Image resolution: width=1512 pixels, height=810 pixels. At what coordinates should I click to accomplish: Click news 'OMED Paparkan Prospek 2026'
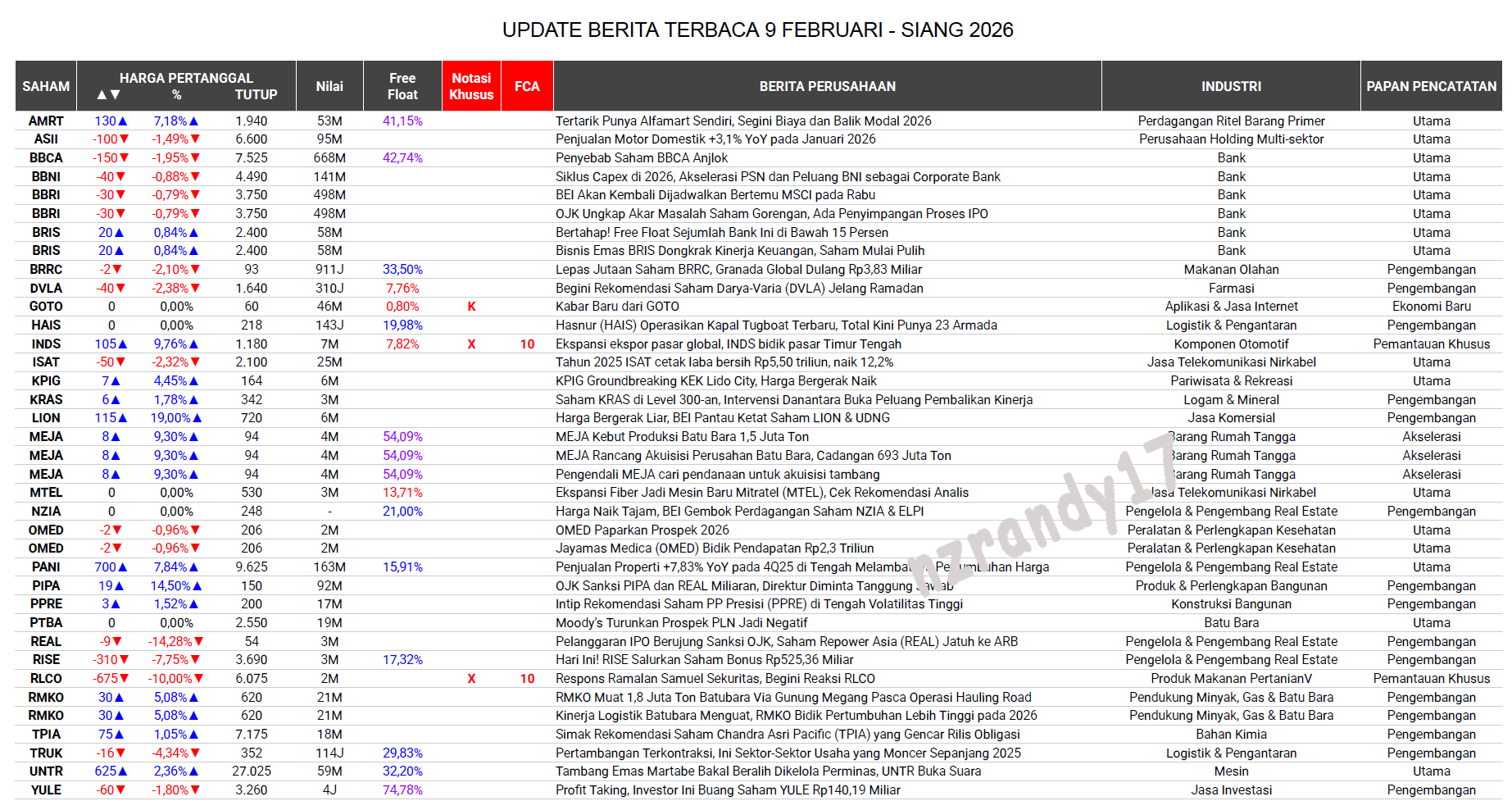pyautogui.click(x=642, y=530)
